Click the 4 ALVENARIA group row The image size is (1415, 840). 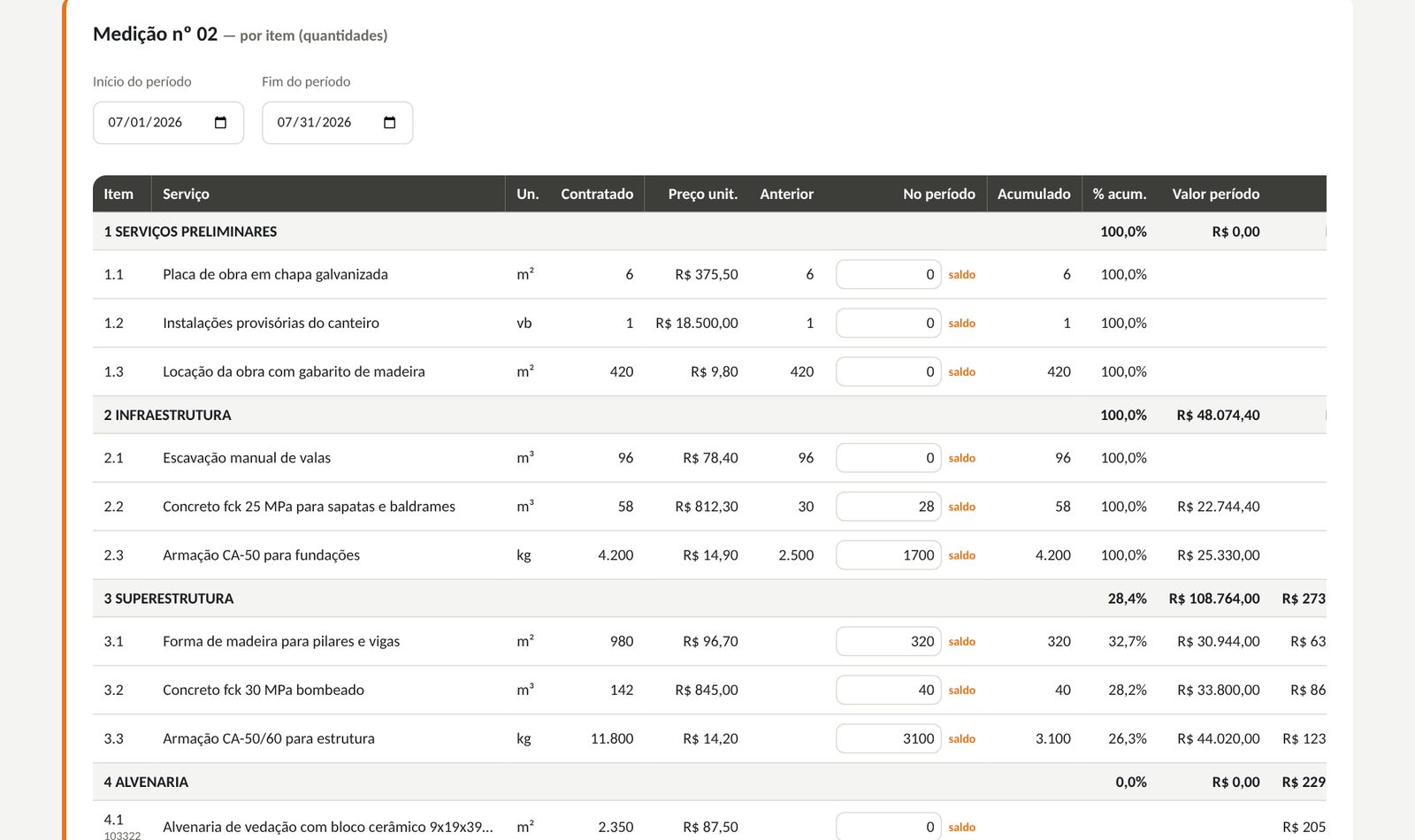pyautogui.click(x=709, y=782)
